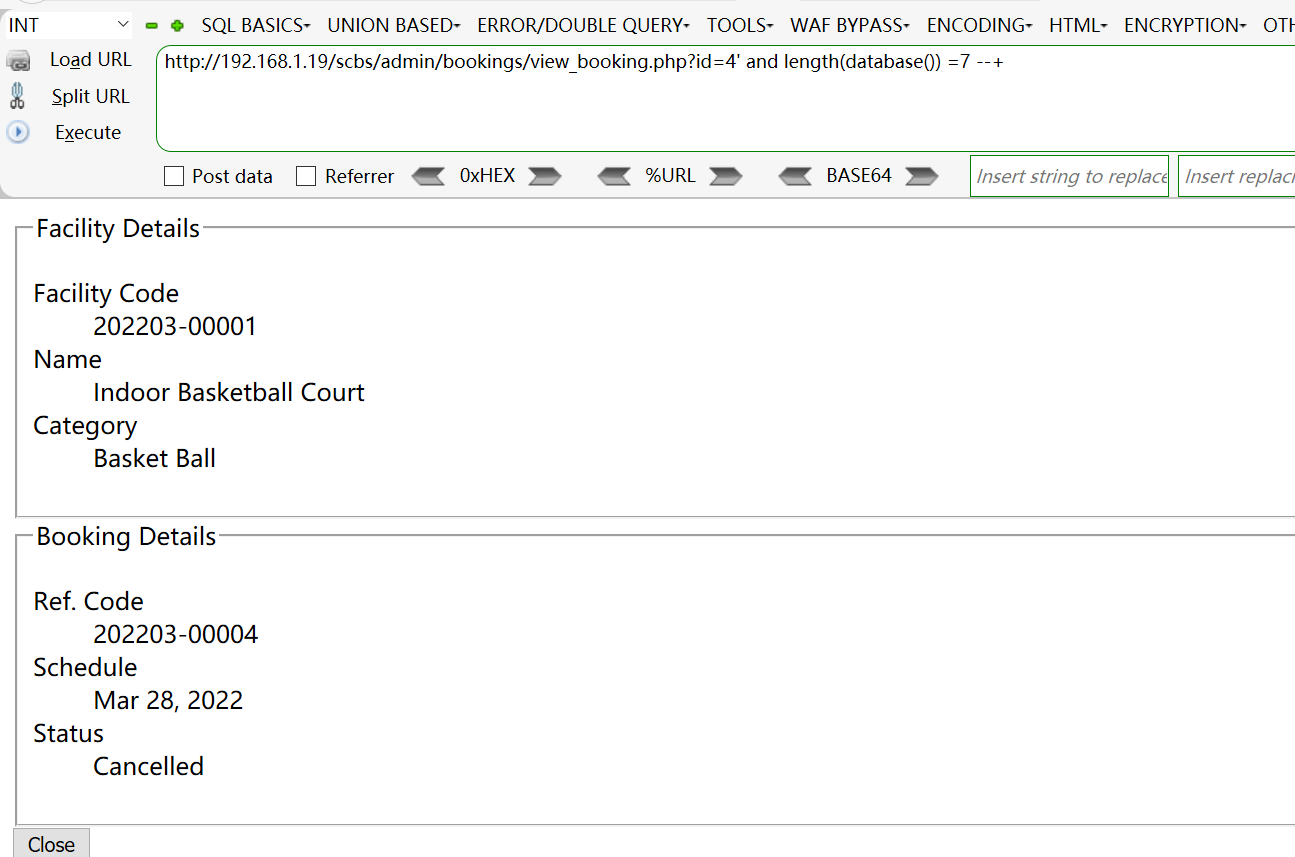The width and height of the screenshot is (1295, 857).
Task: Click the Execute play icon
Action: [18, 132]
